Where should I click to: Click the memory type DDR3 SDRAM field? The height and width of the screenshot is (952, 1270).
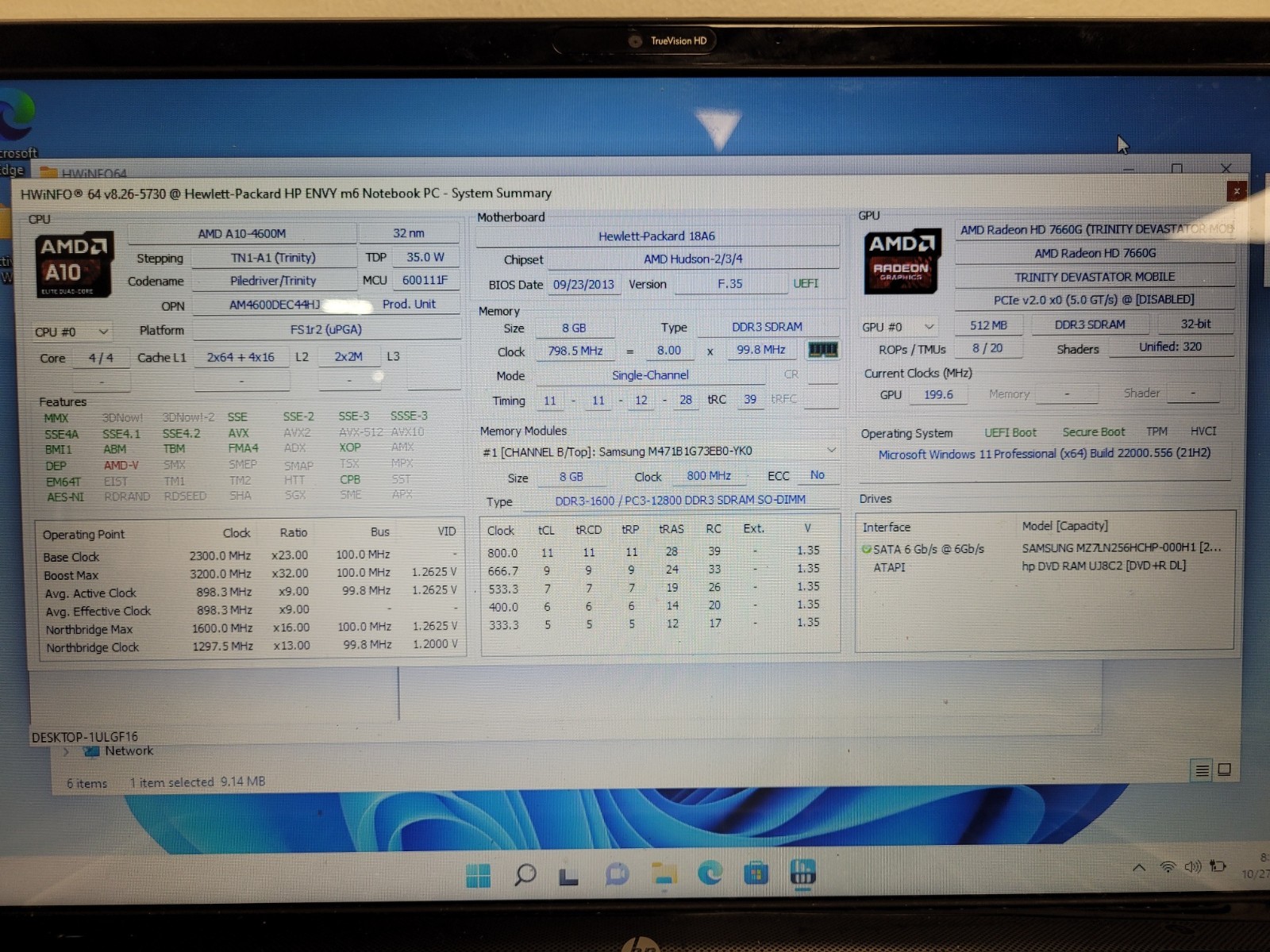(x=767, y=327)
